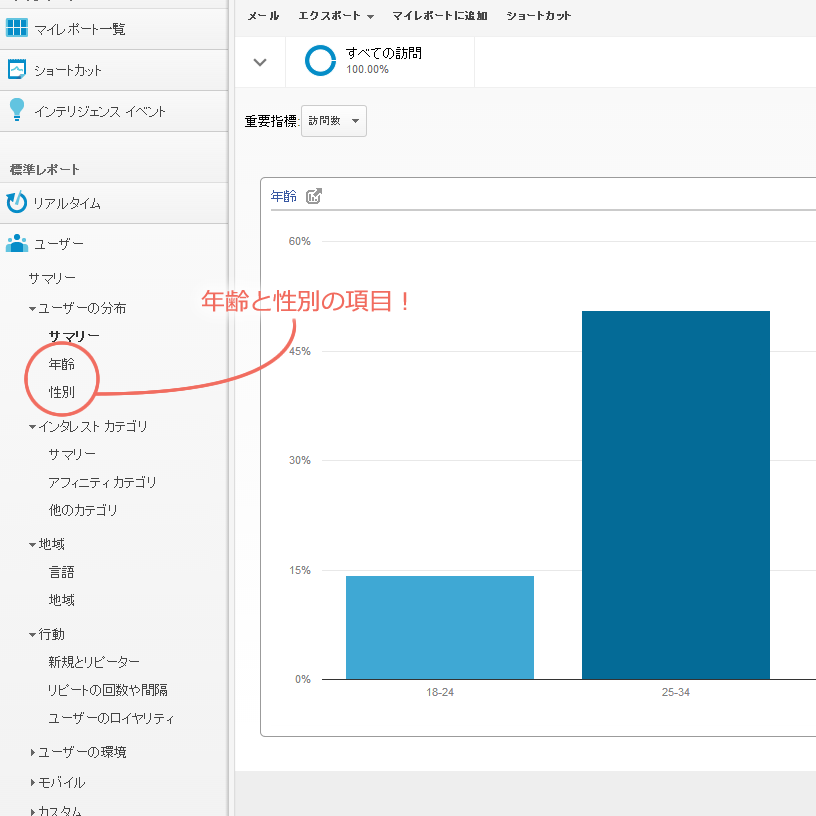The width and height of the screenshot is (816, 816).
Task: Open the 訪問数 key metric dropdown
Action: 333,121
